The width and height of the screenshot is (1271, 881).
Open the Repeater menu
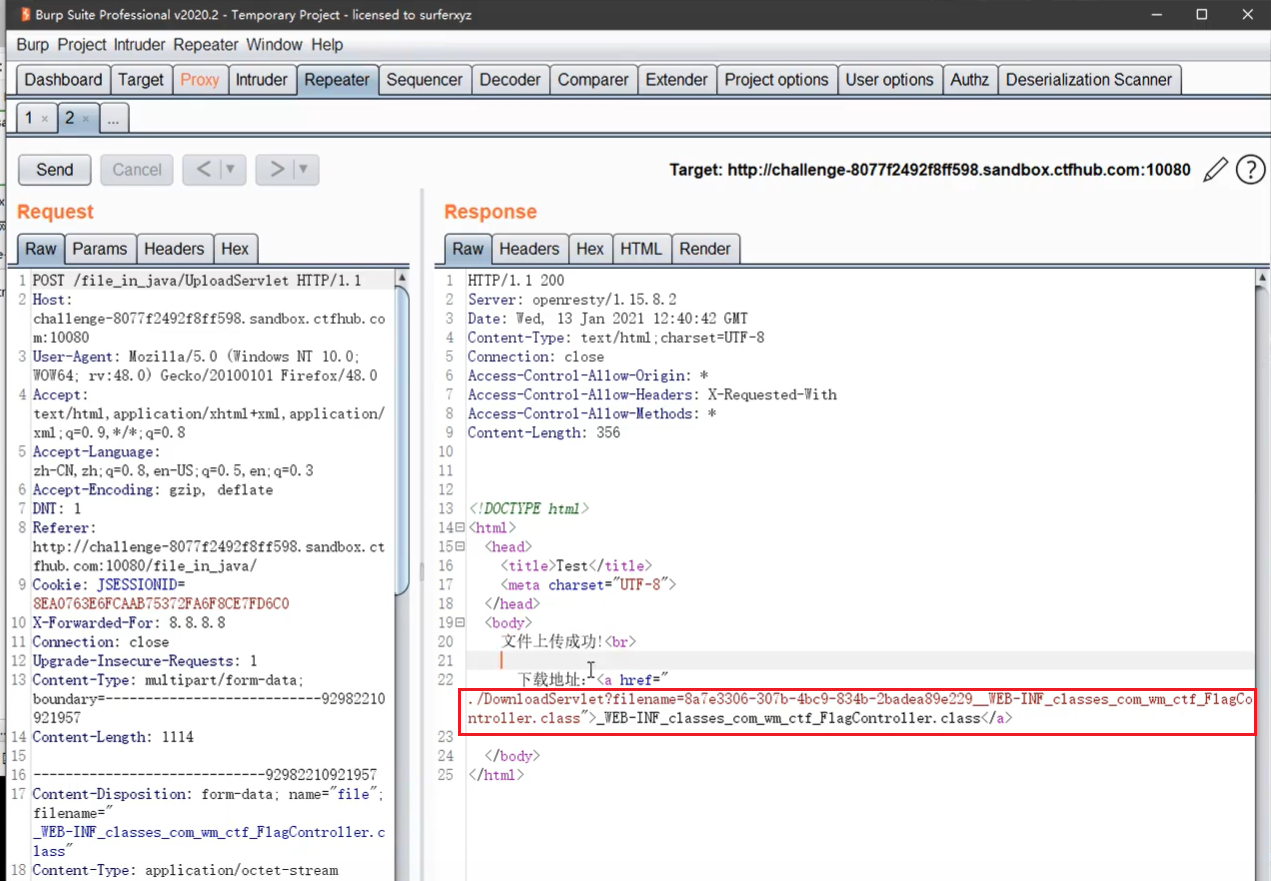(x=206, y=45)
